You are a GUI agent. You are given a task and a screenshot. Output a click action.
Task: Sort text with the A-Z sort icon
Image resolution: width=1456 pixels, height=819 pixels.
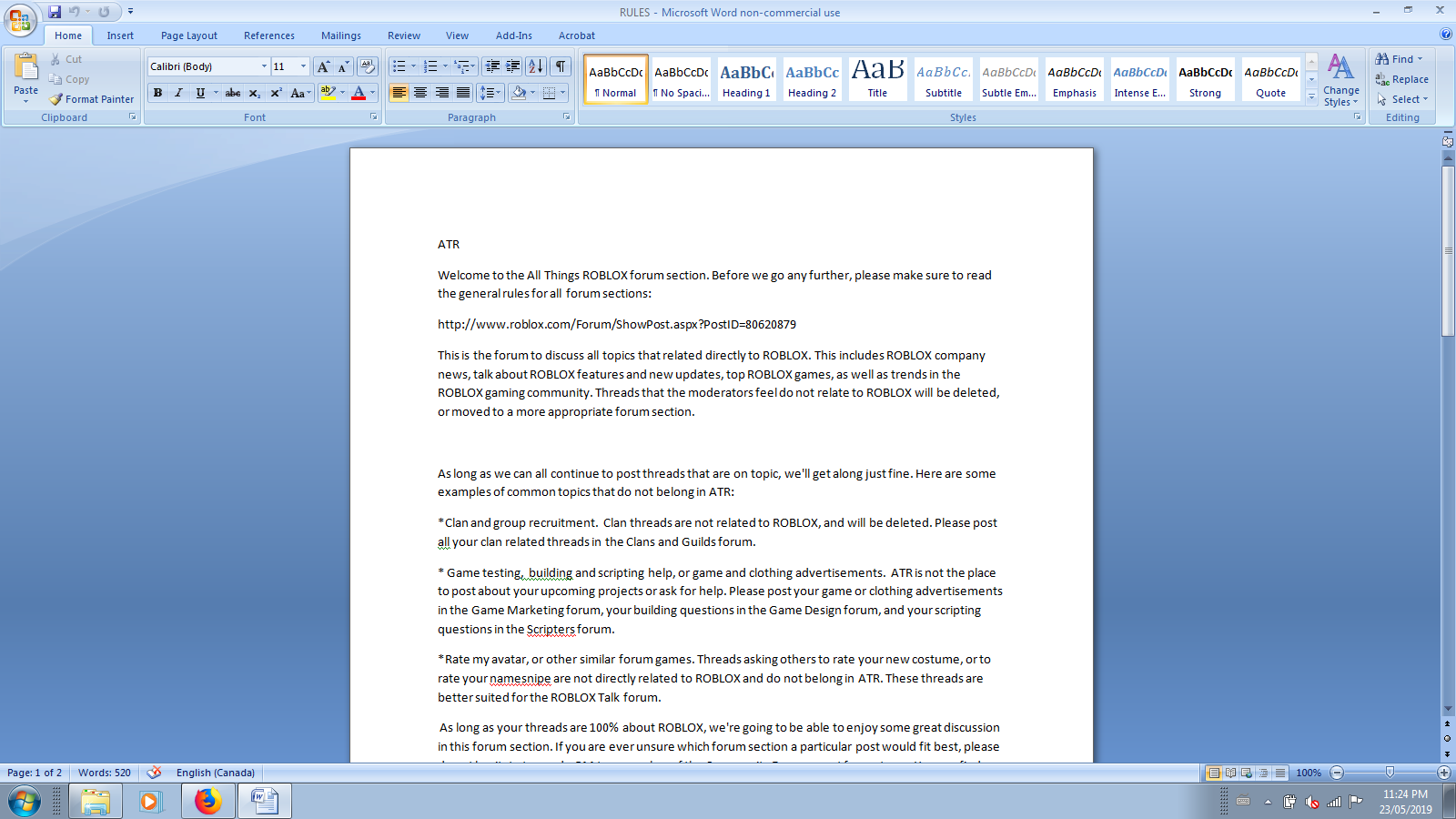(536, 66)
